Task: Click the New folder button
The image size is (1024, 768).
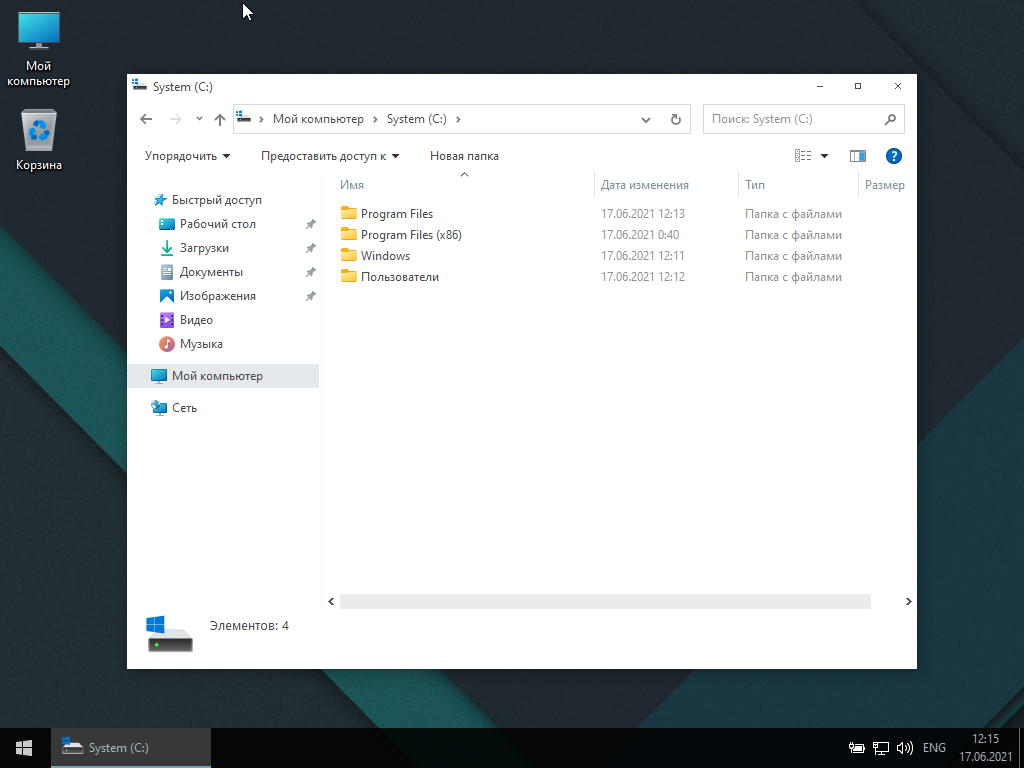Action: pyautogui.click(x=464, y=156)
